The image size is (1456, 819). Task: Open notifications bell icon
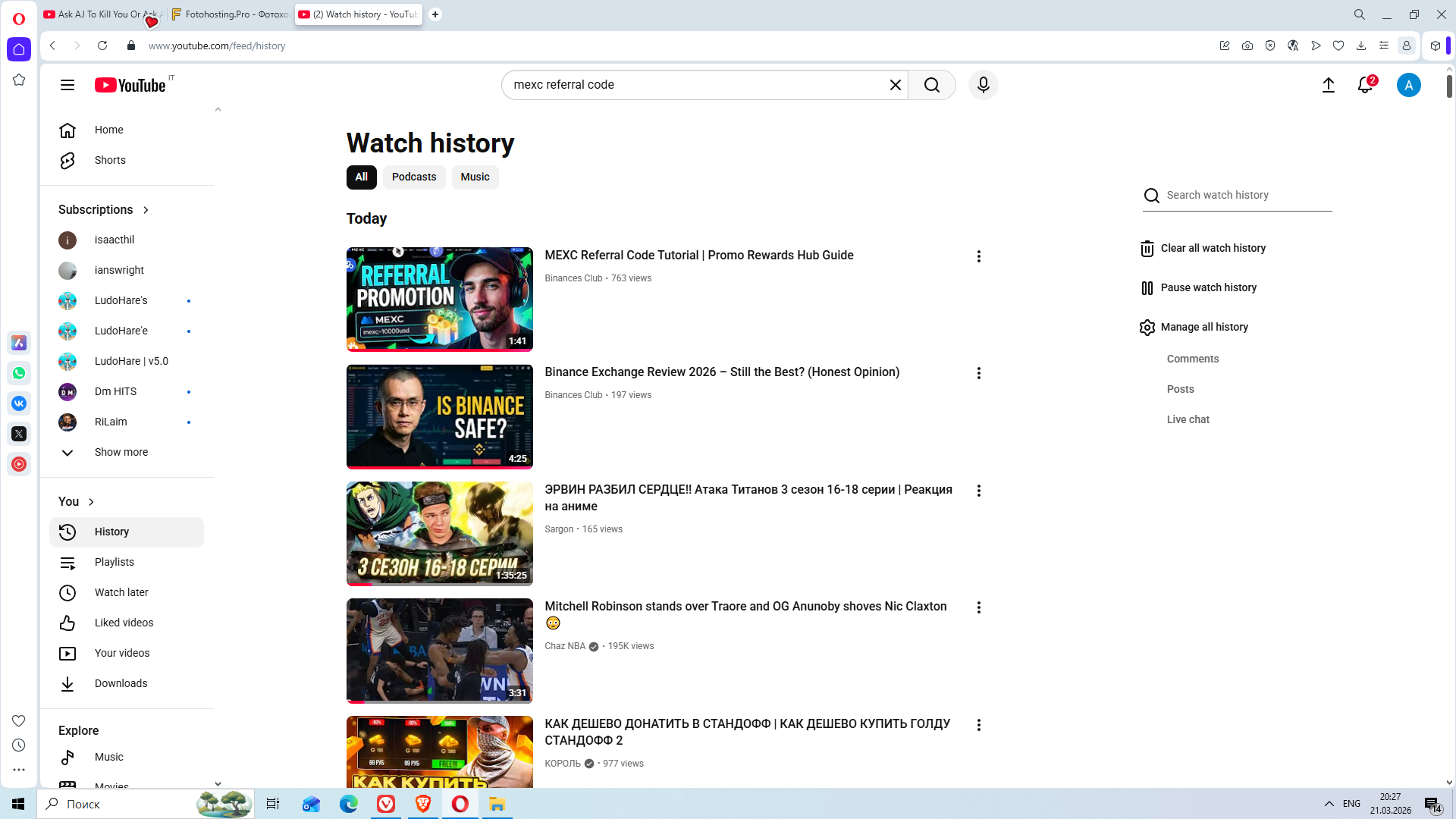[1365, 85]
